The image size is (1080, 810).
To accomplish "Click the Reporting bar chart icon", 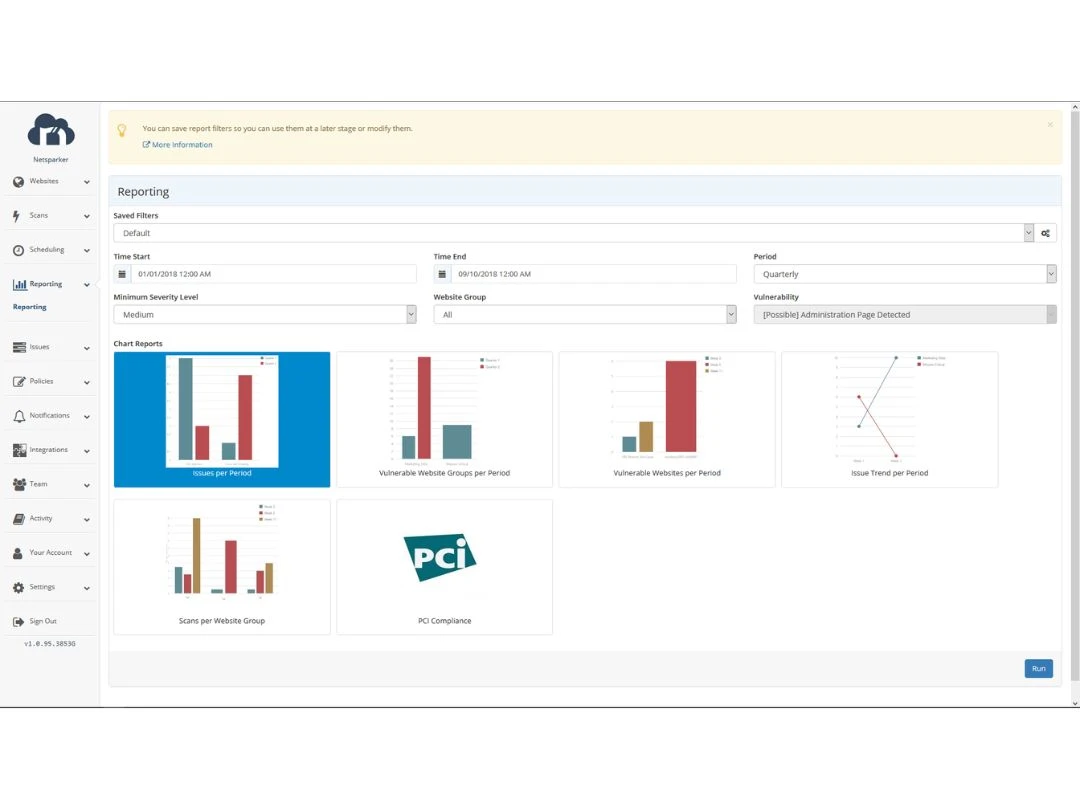I will coord(19,284).
